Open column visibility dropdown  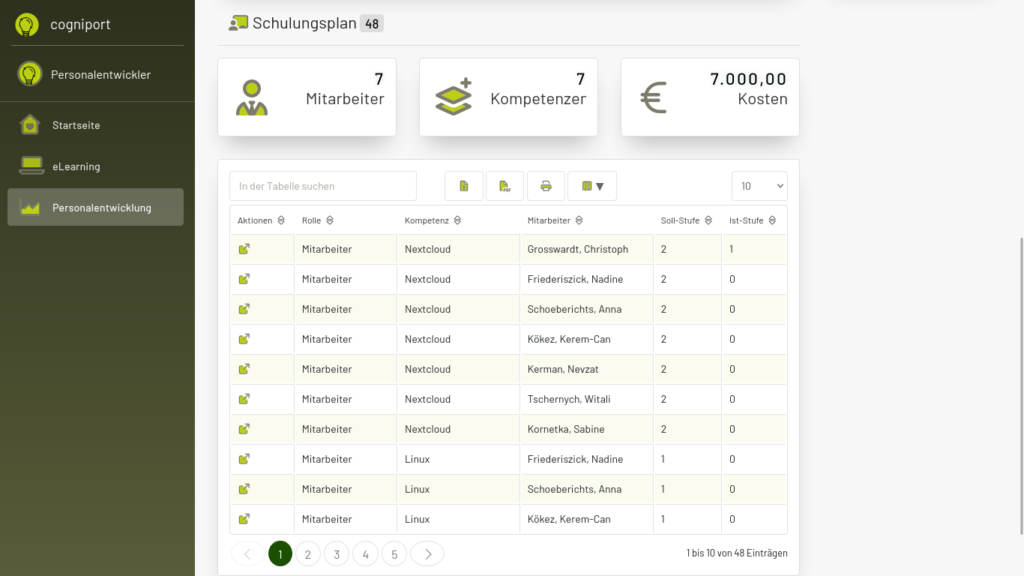pyautogui.click(x=592, y=186)
